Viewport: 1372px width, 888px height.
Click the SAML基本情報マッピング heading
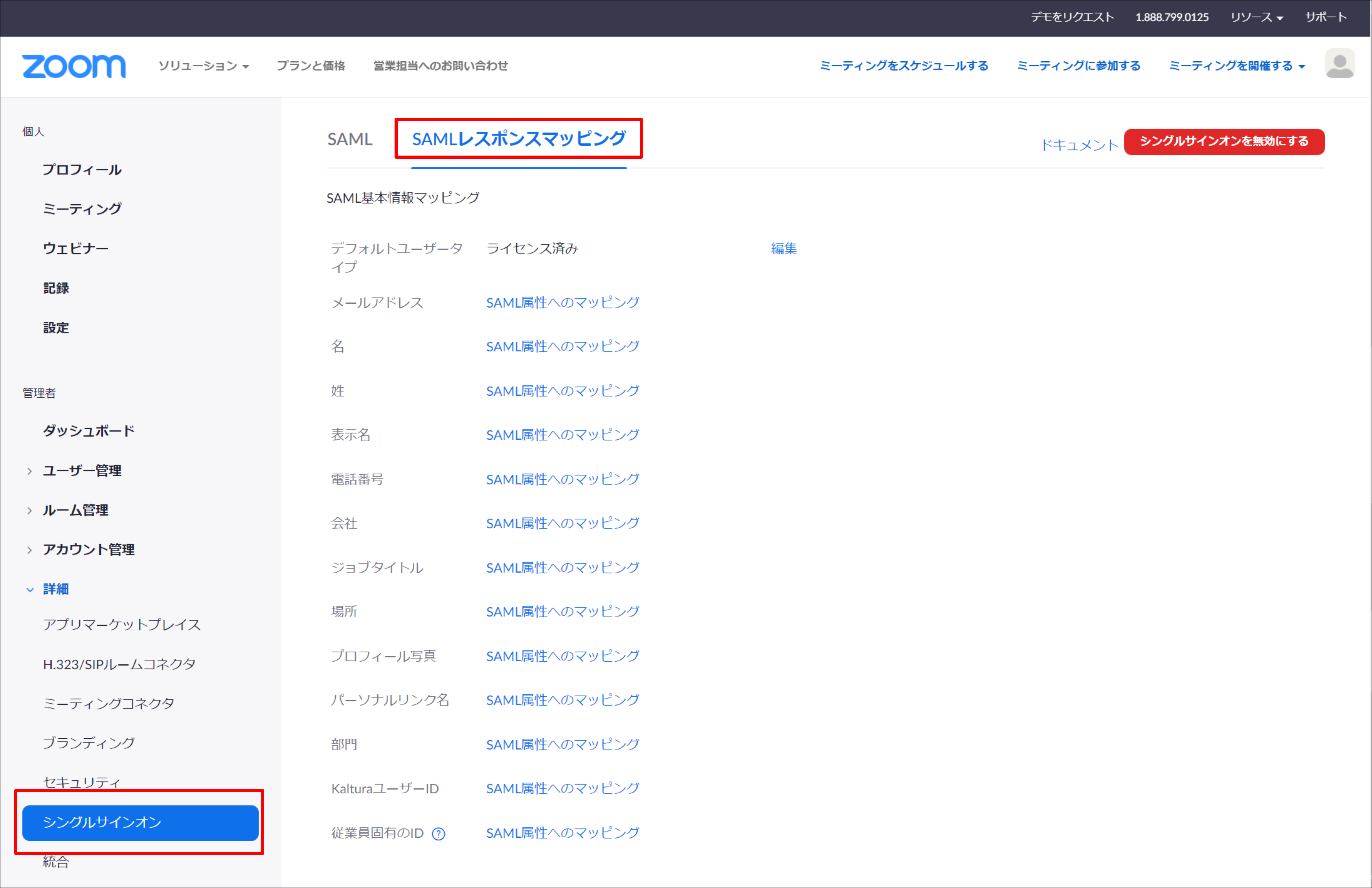(402, 198)
